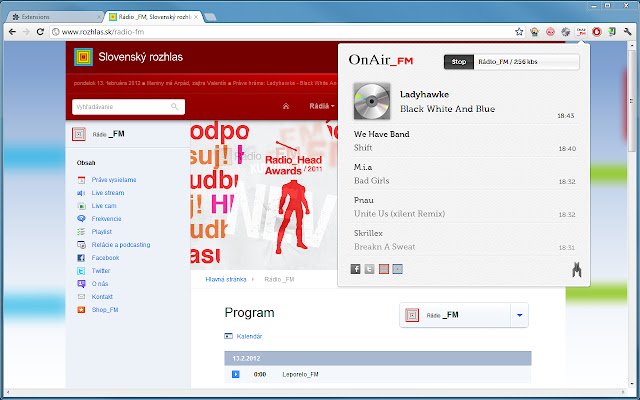Expand the Rádiá navigation menu
The width and height of the screenshot is (640, 400).
(322, 106)
